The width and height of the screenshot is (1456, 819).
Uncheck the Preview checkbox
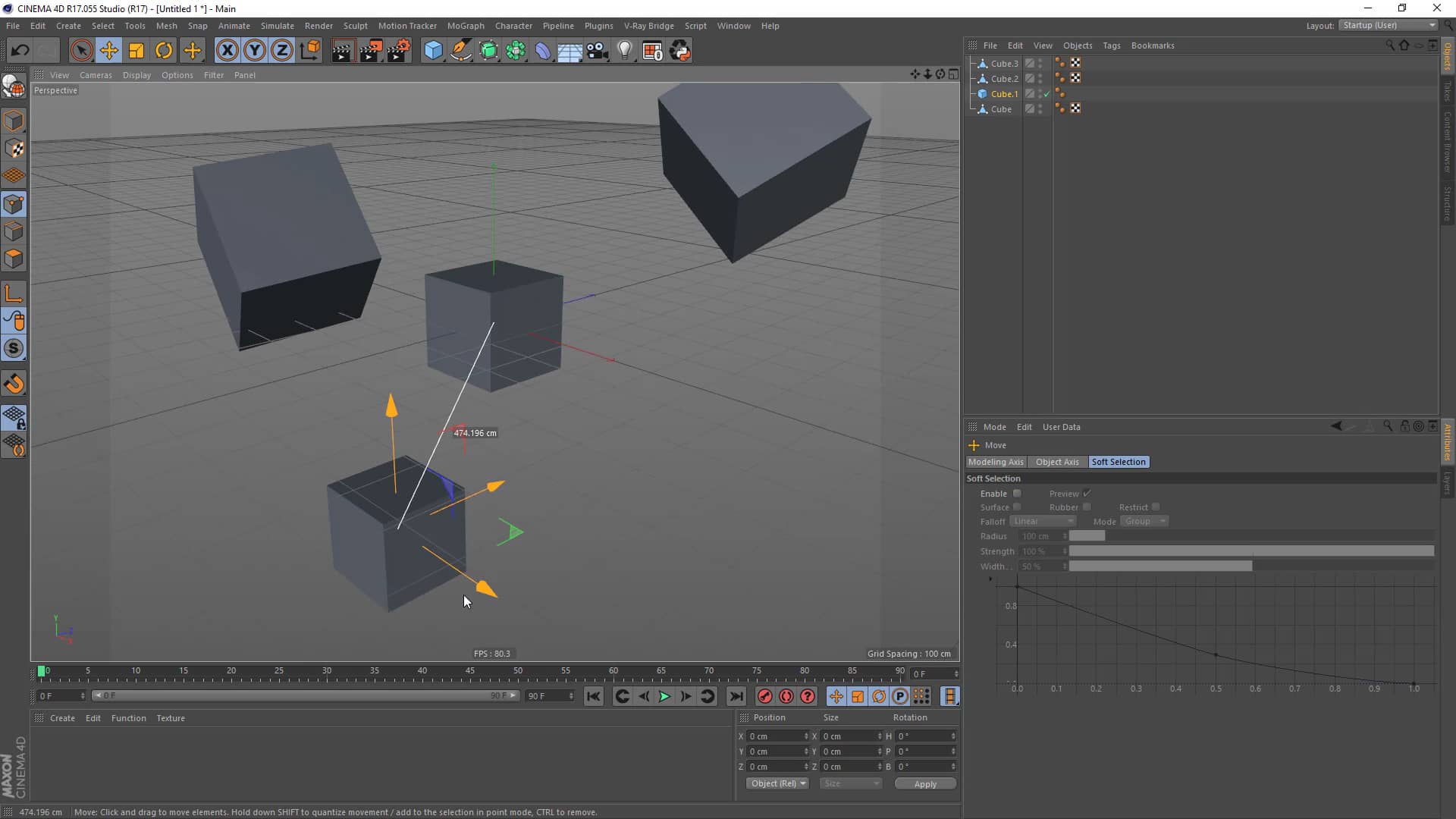1087,493
